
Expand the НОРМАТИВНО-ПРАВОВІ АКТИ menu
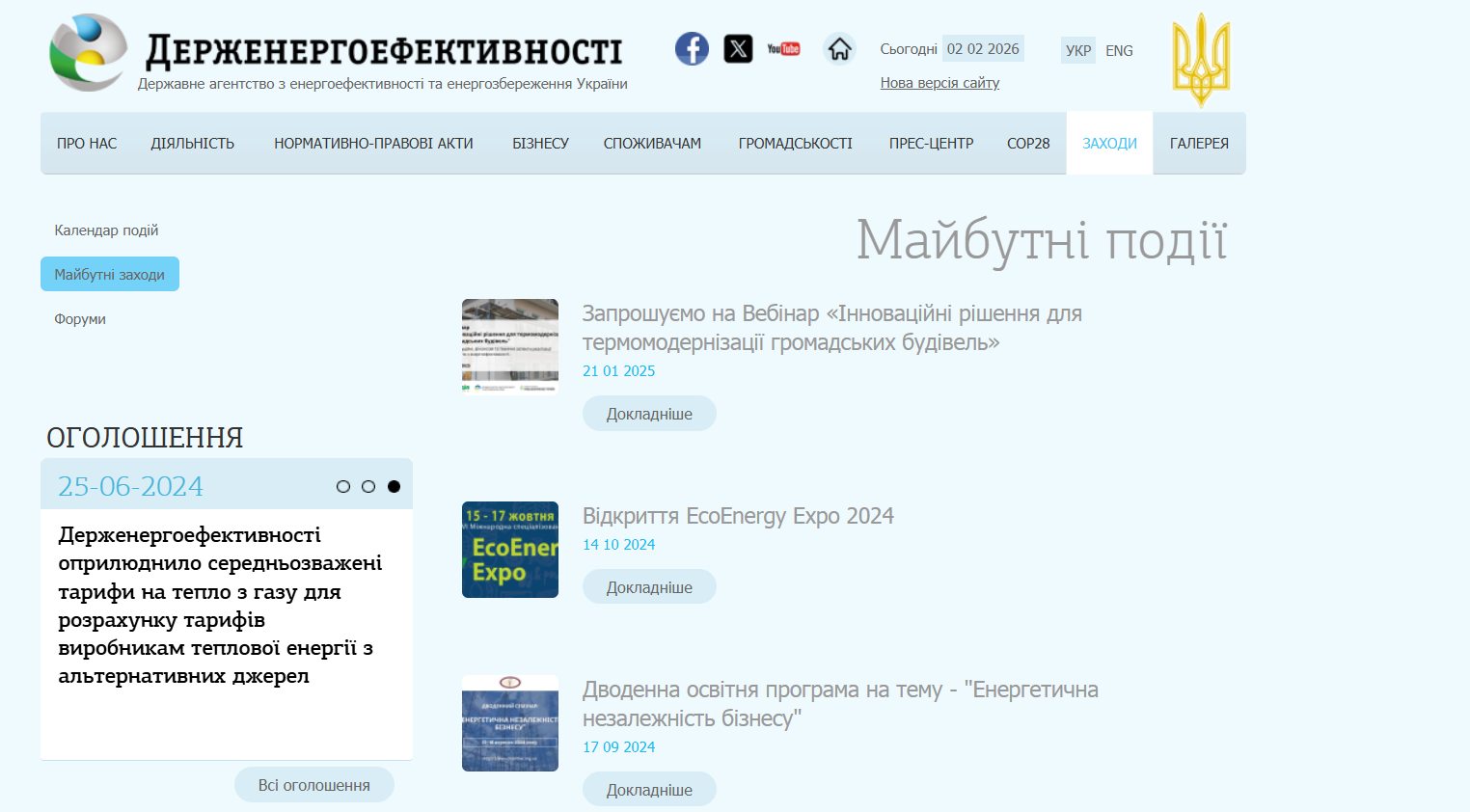[373, 144]
